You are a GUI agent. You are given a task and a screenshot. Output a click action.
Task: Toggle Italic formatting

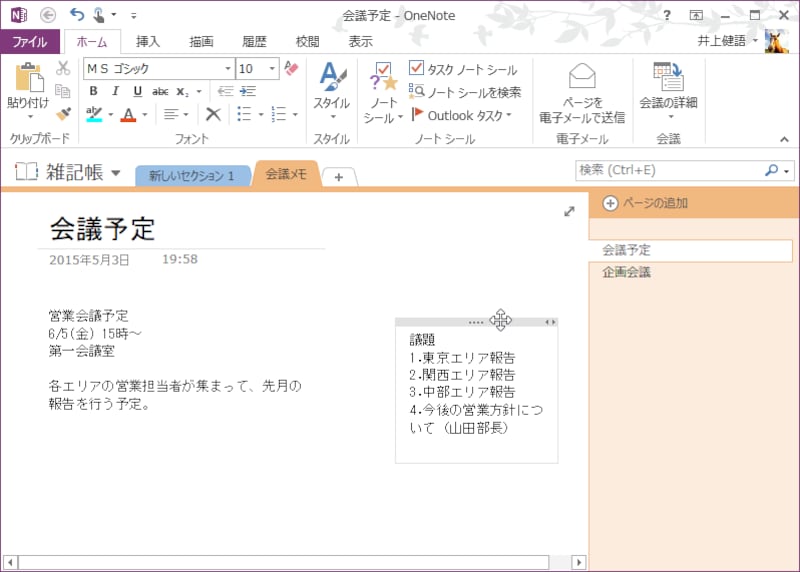(115, 91)
